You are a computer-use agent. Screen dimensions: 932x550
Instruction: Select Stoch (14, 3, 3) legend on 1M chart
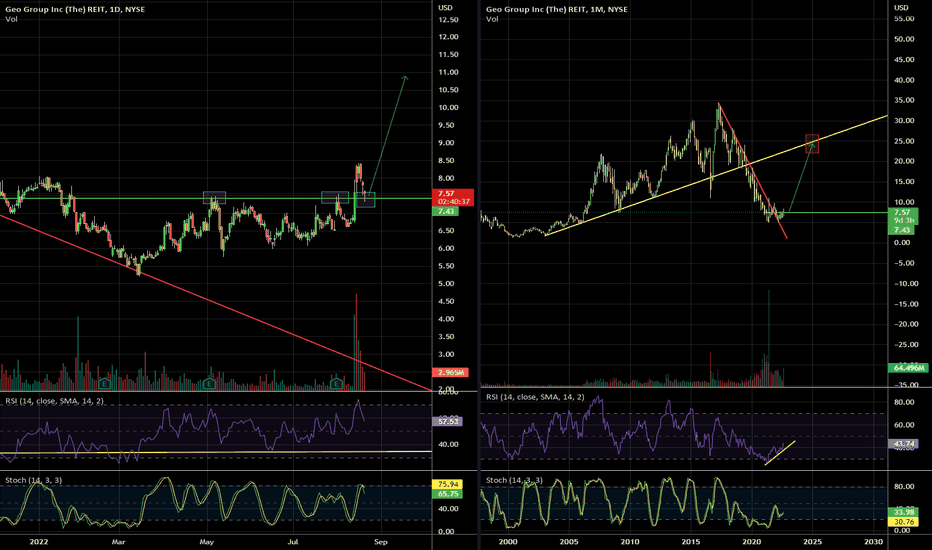(514, 480)
